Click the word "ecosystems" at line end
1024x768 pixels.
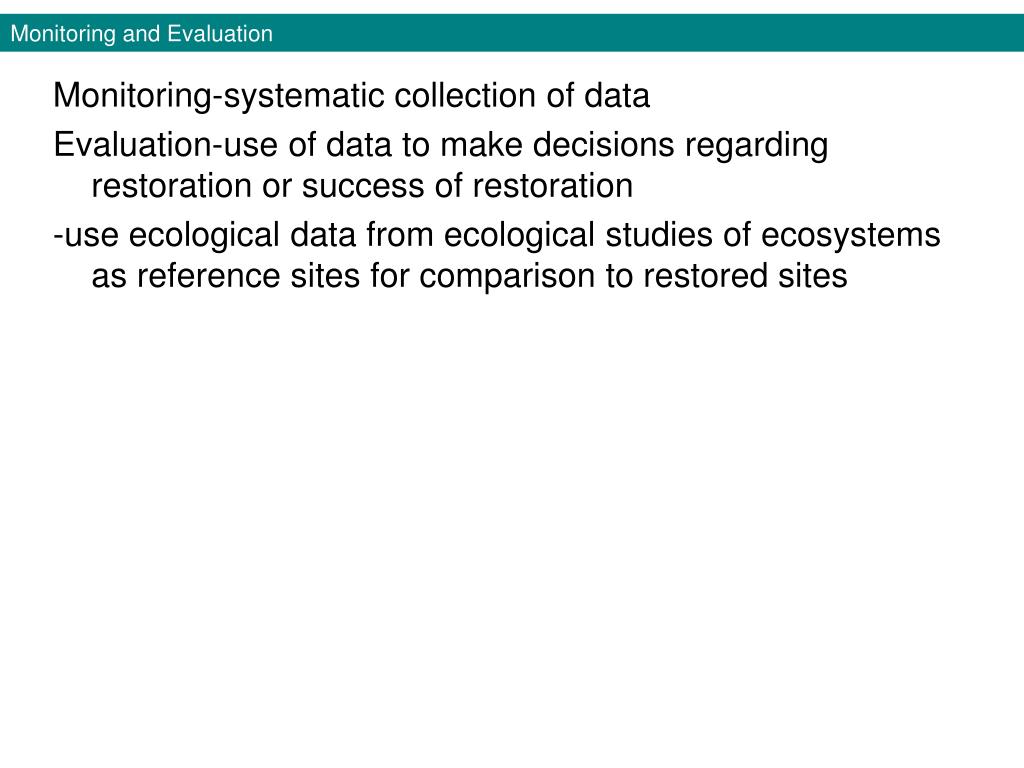point(850,236)
